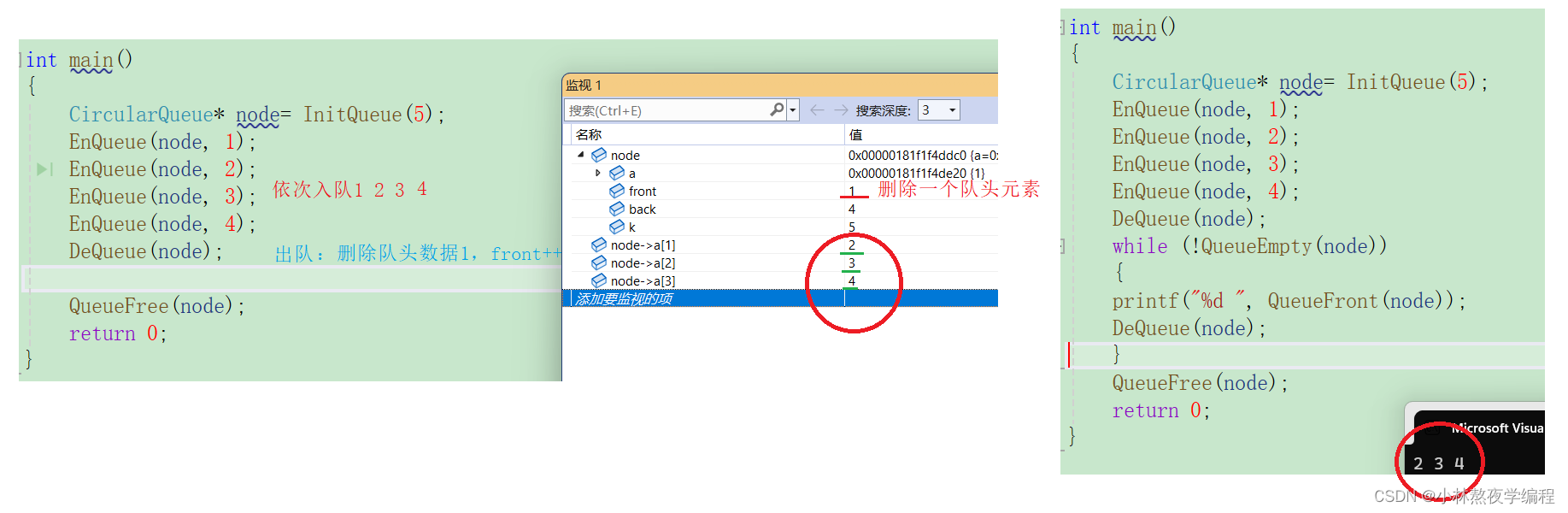1568x513 pixels.
Task: Collapse the right int main fold marker
Action: point(1063,27)
